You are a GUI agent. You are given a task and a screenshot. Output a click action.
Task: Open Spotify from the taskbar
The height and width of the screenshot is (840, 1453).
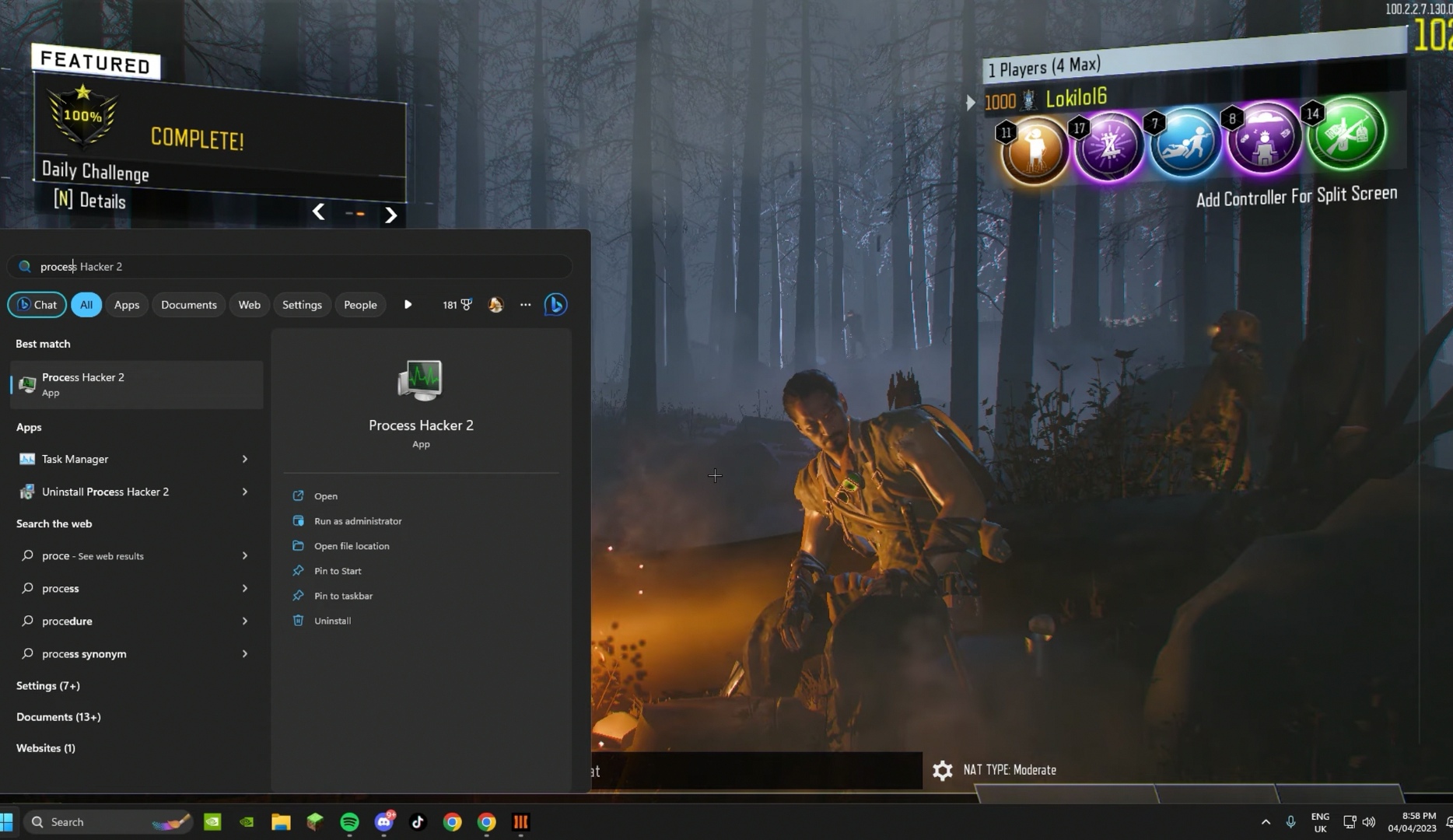(349, 822)
